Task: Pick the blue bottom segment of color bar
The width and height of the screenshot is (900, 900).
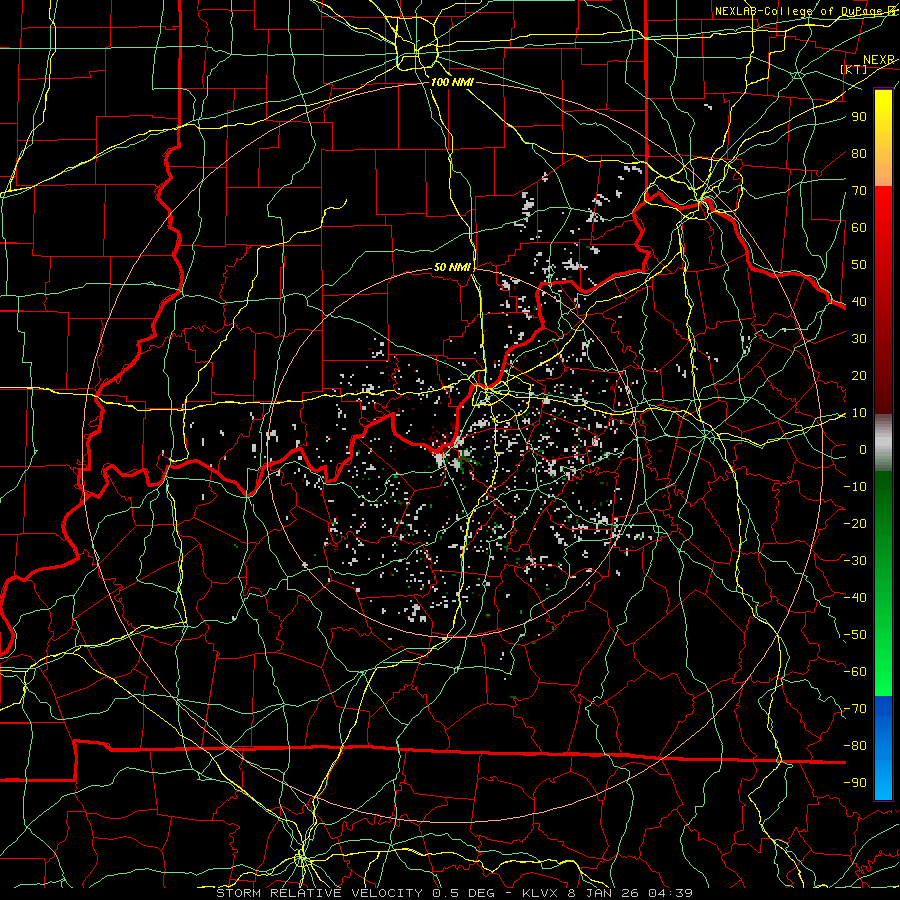Action: point(883,747)
